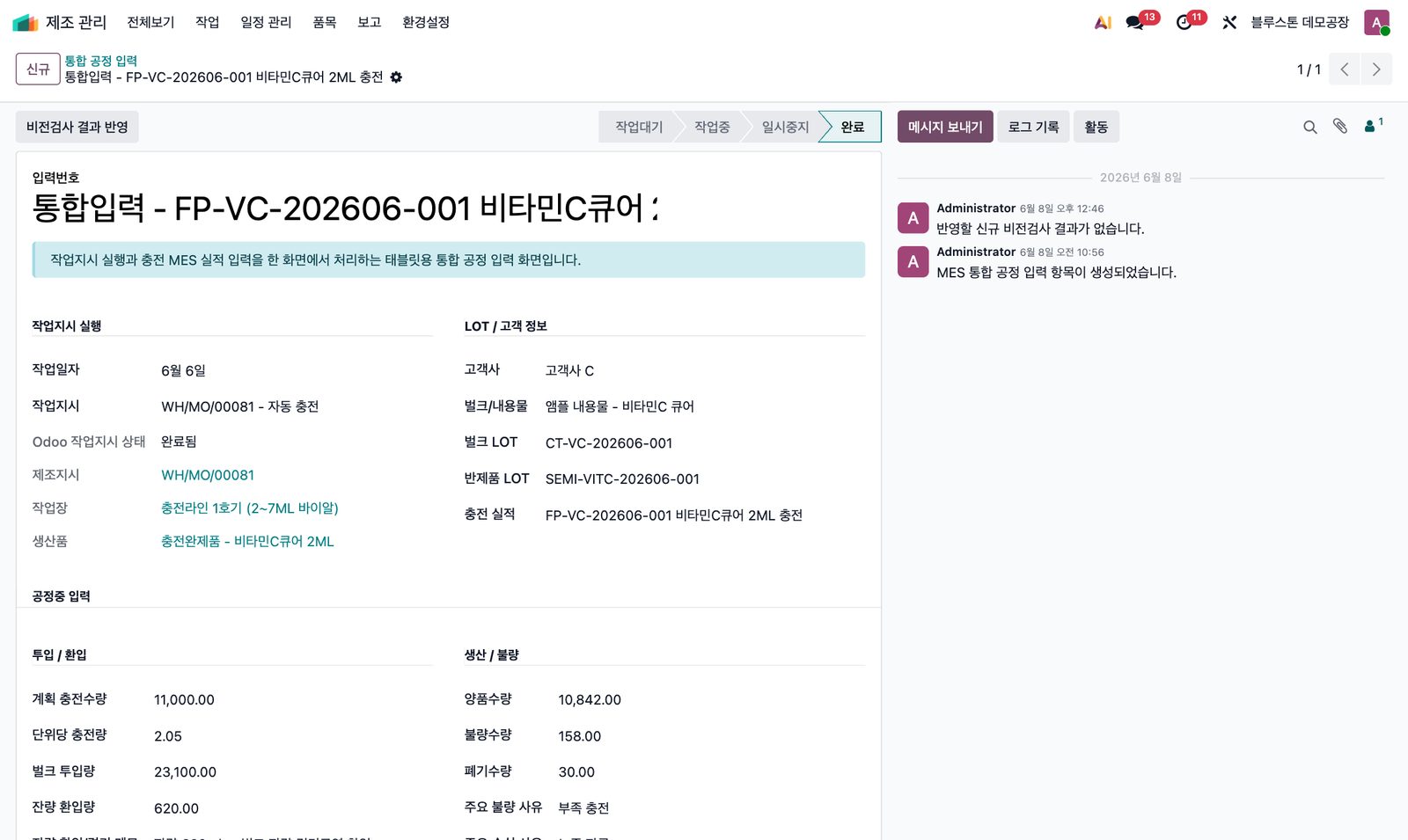
Task: Click the 계획 충전수량 value 11,000.00
Action: tap(184, 700)
